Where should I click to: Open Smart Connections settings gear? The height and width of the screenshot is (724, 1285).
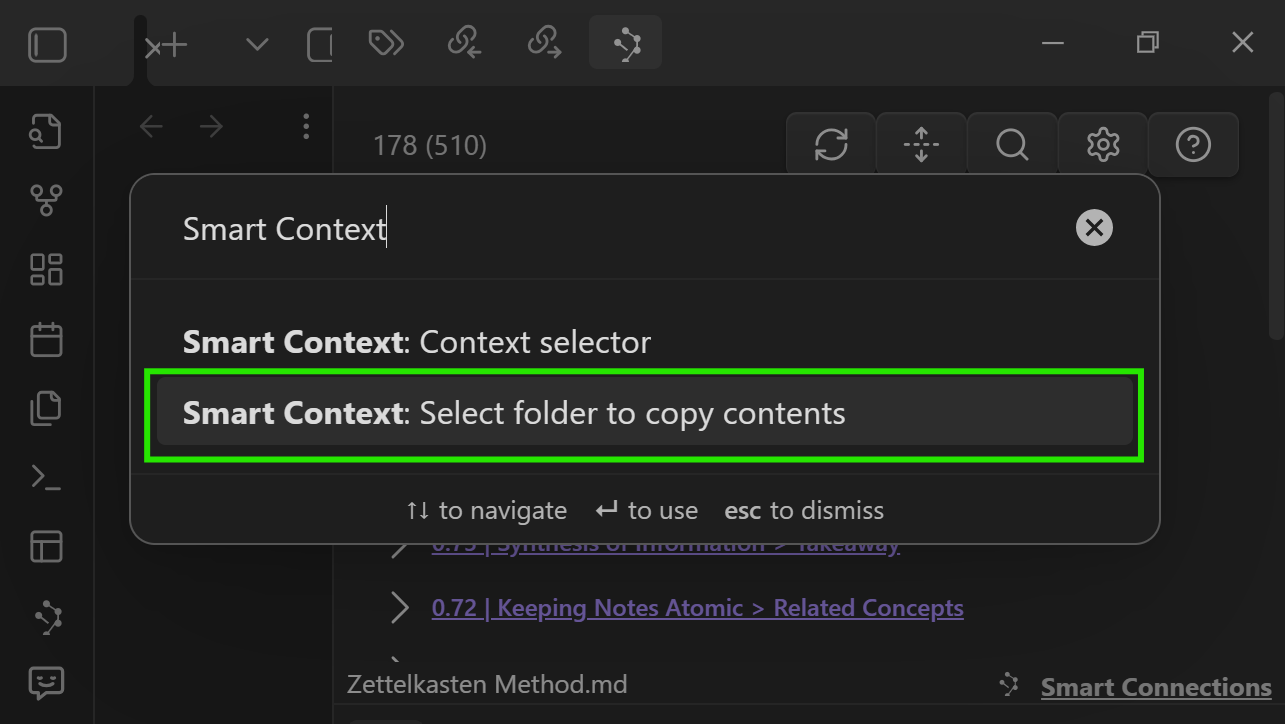click(x=1102, y=144)
